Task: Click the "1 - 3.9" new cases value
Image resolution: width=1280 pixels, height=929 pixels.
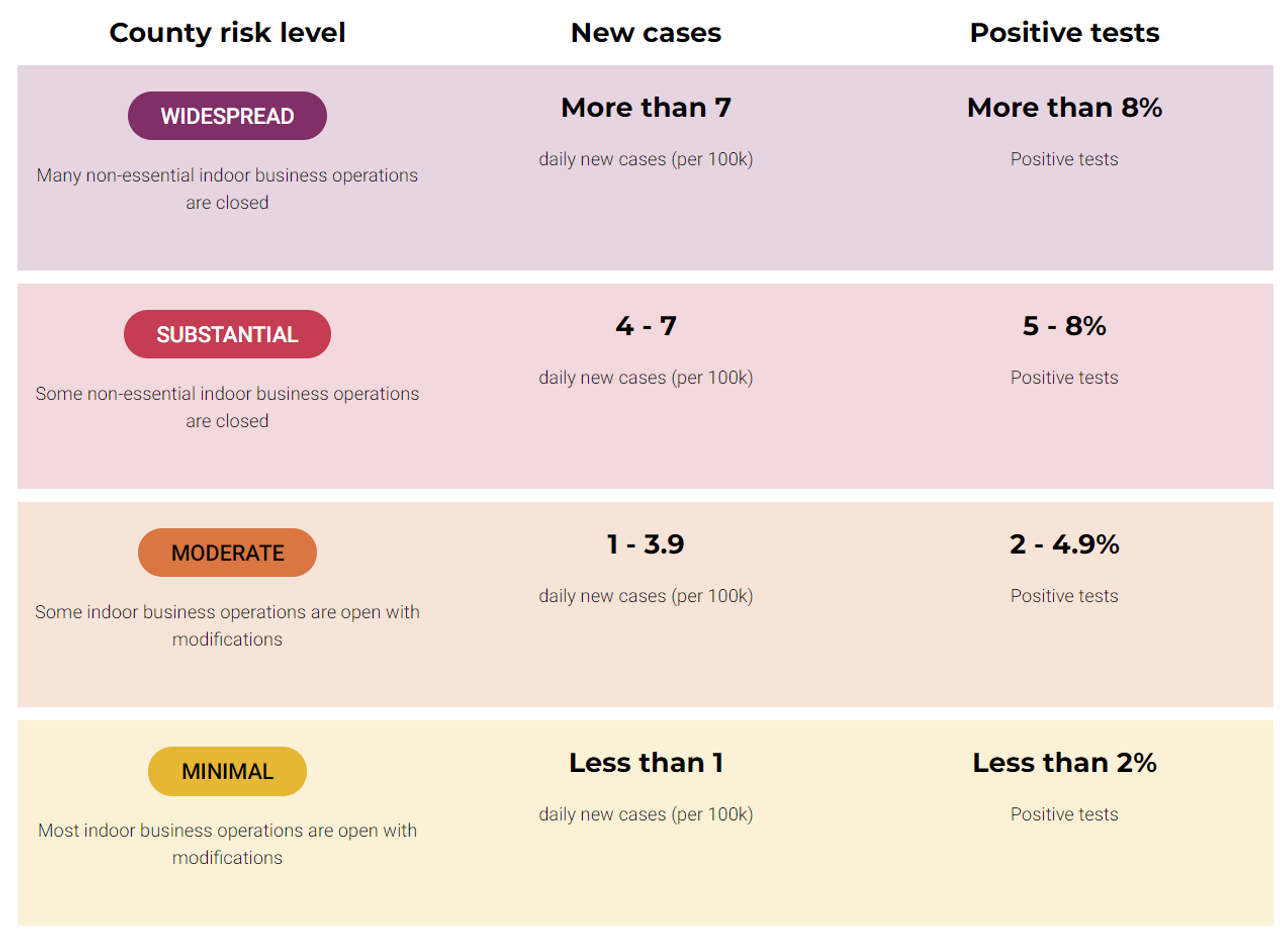Action: 645,545
